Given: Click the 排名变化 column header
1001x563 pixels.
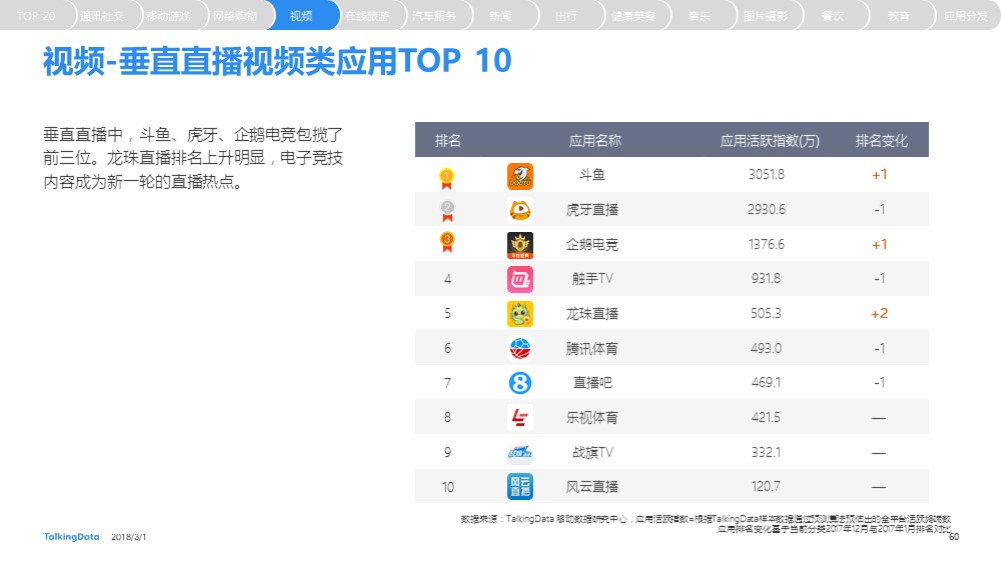Looking at the screenshot, I should click(x=881, y=140).
